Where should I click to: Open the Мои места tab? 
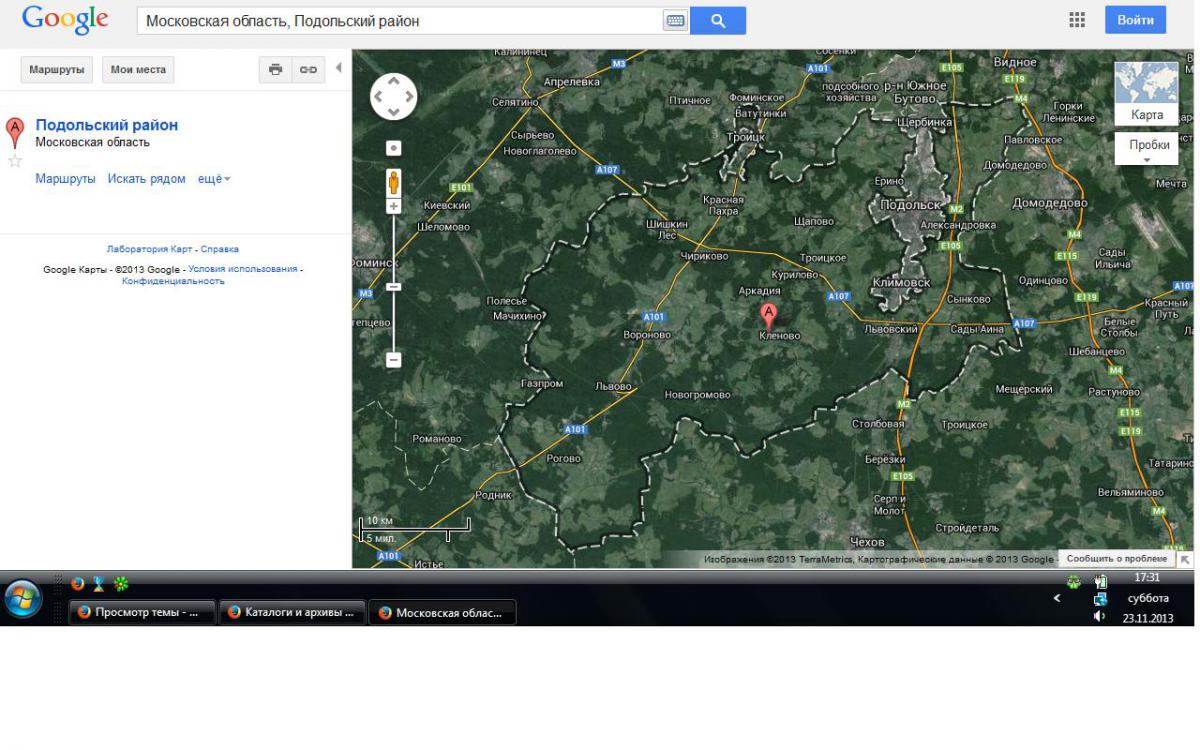pos(138,69)
